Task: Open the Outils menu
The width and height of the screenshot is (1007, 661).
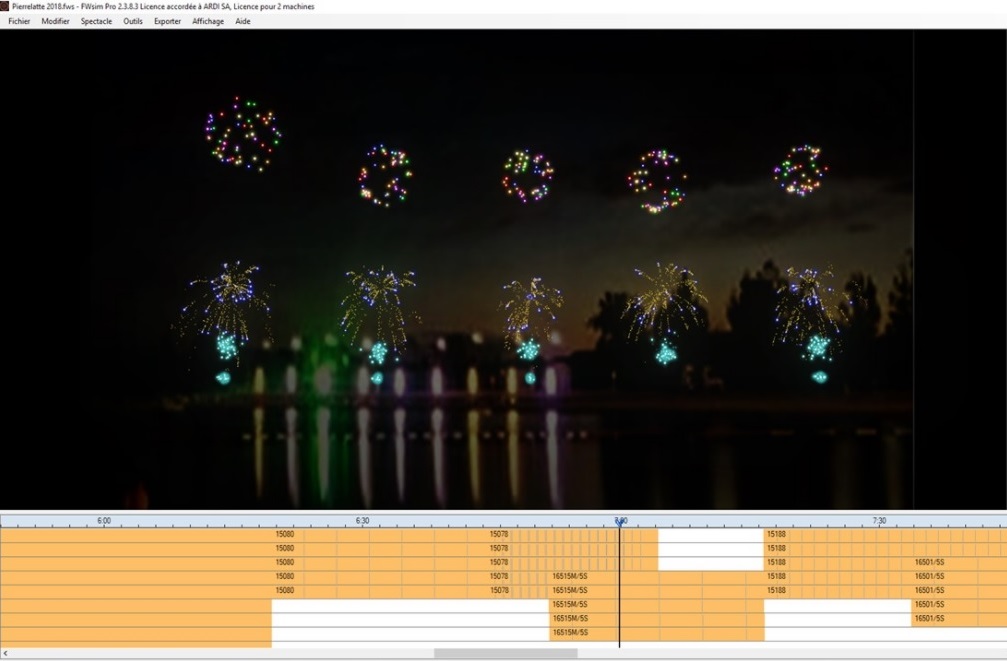Action: [133, 21]
